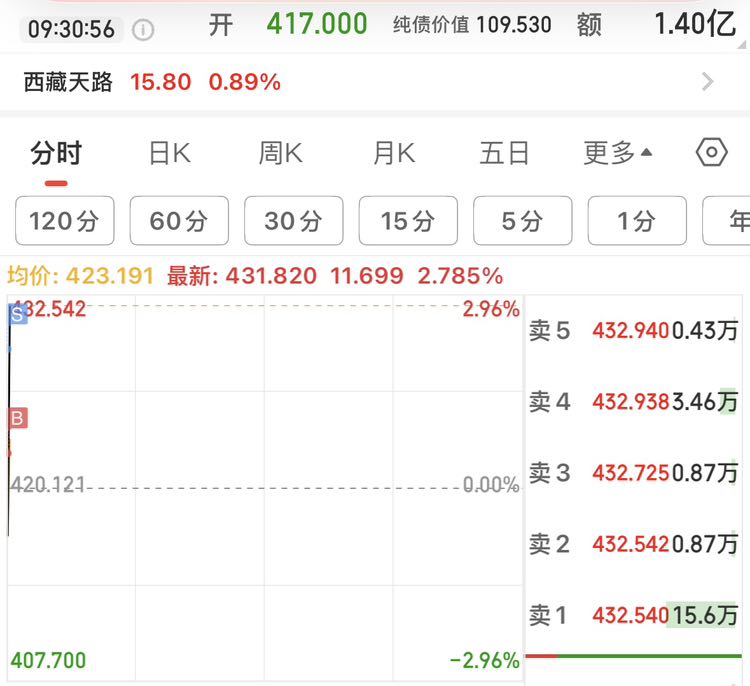
Task: Select the 5分 interval button
Action: [x=523, y=221]
